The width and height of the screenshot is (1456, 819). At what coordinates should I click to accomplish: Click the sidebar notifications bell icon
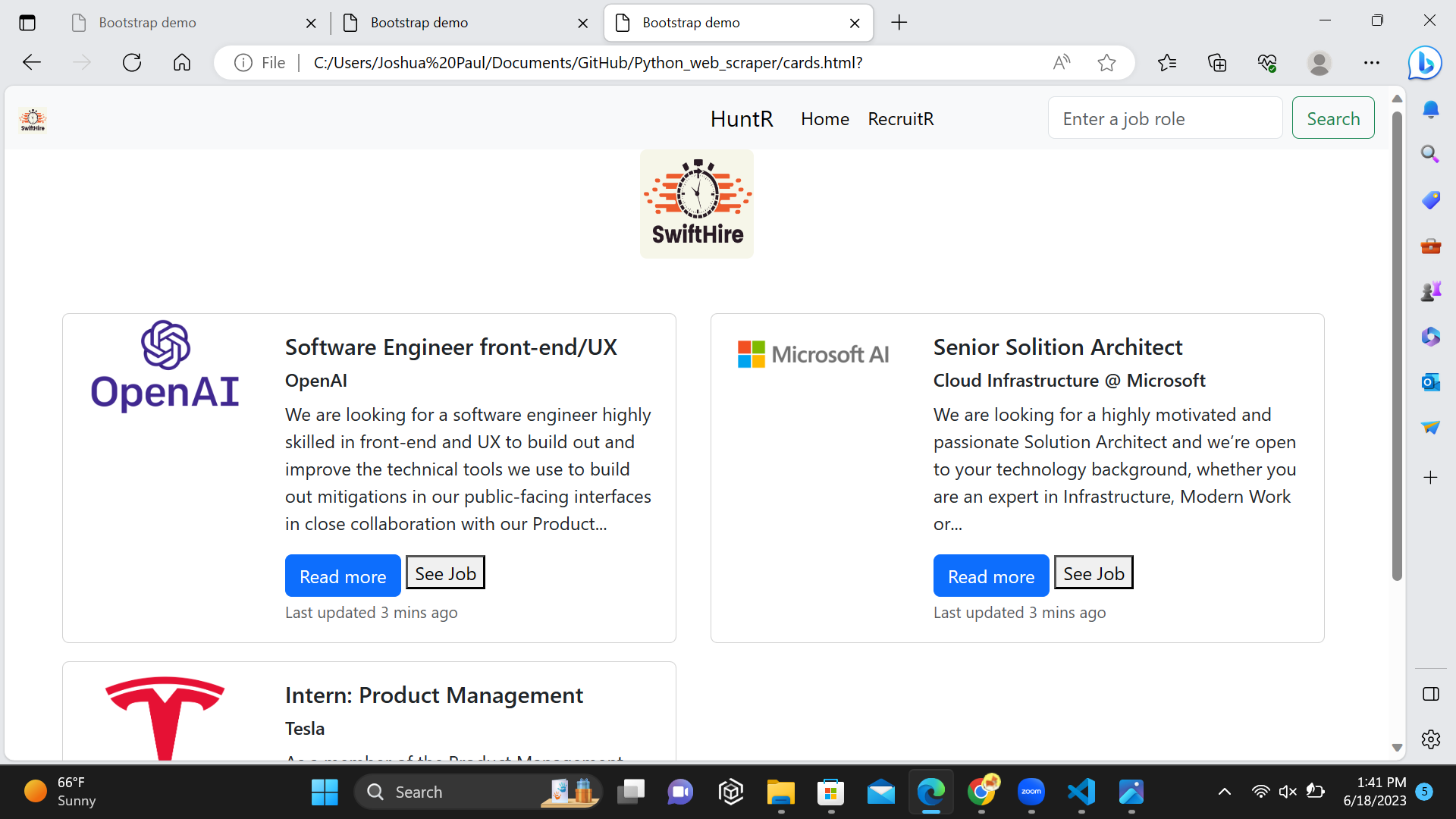pyautogui.click(x=1430, y=110)
